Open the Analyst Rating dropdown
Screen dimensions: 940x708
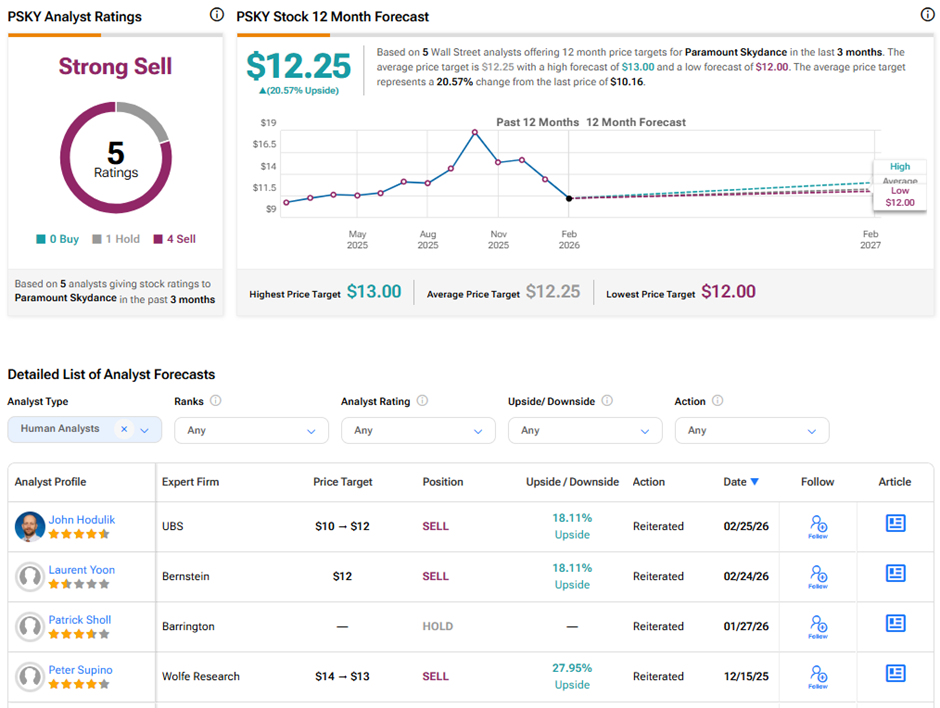(418, 430)
